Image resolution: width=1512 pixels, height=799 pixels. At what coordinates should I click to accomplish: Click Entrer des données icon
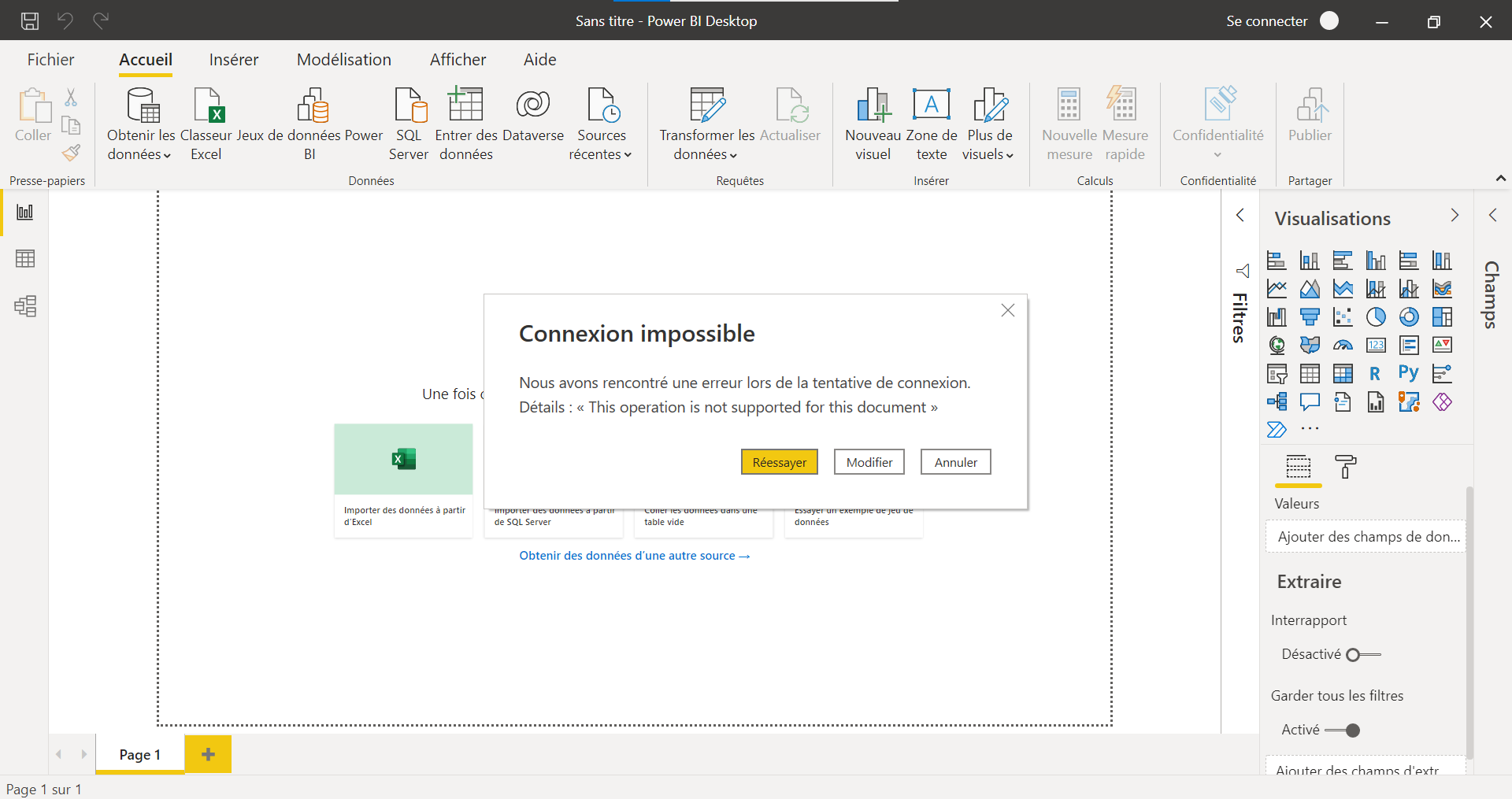(465, 105)
